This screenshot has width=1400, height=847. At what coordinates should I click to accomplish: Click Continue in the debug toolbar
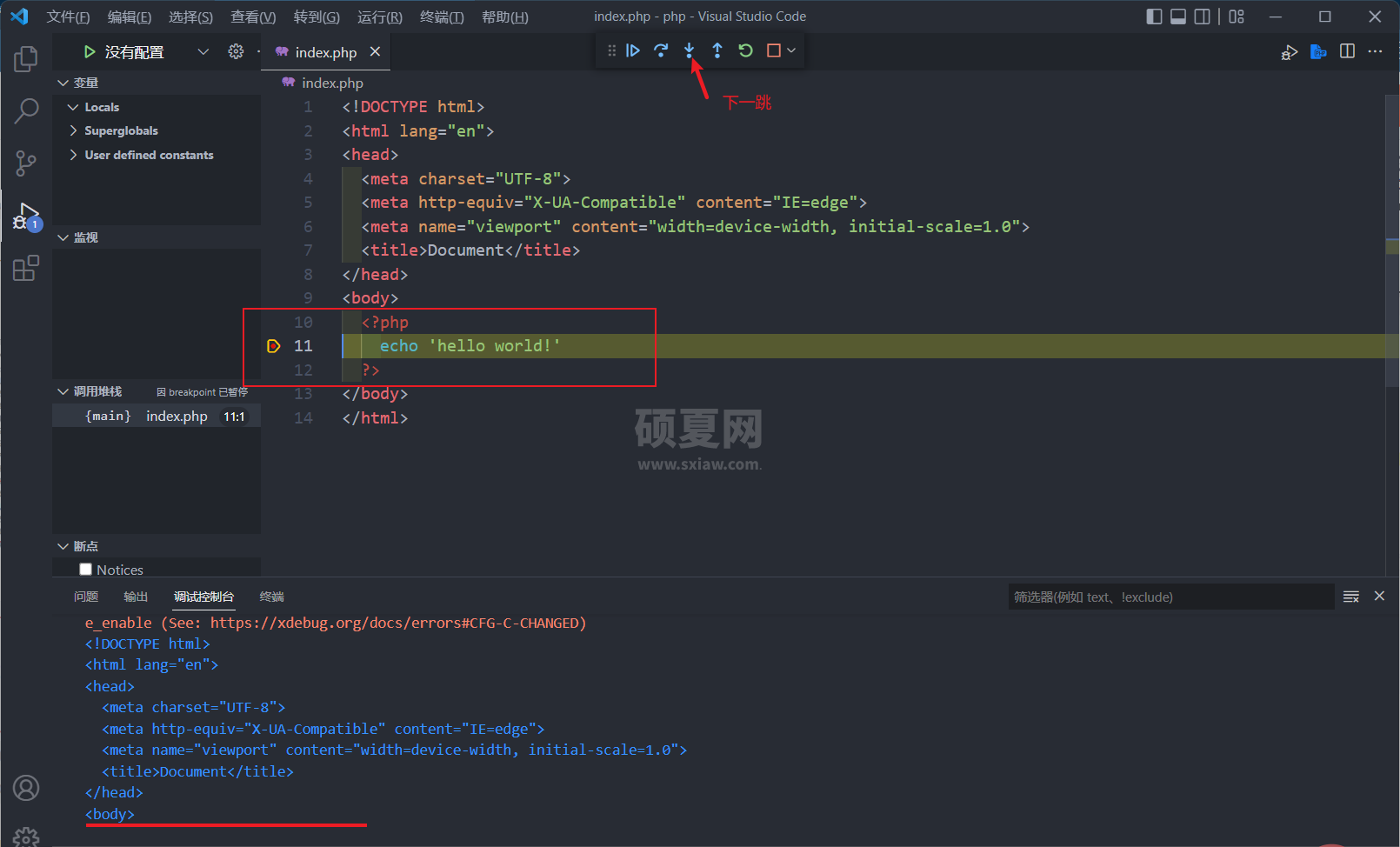(x=633, y=50)
